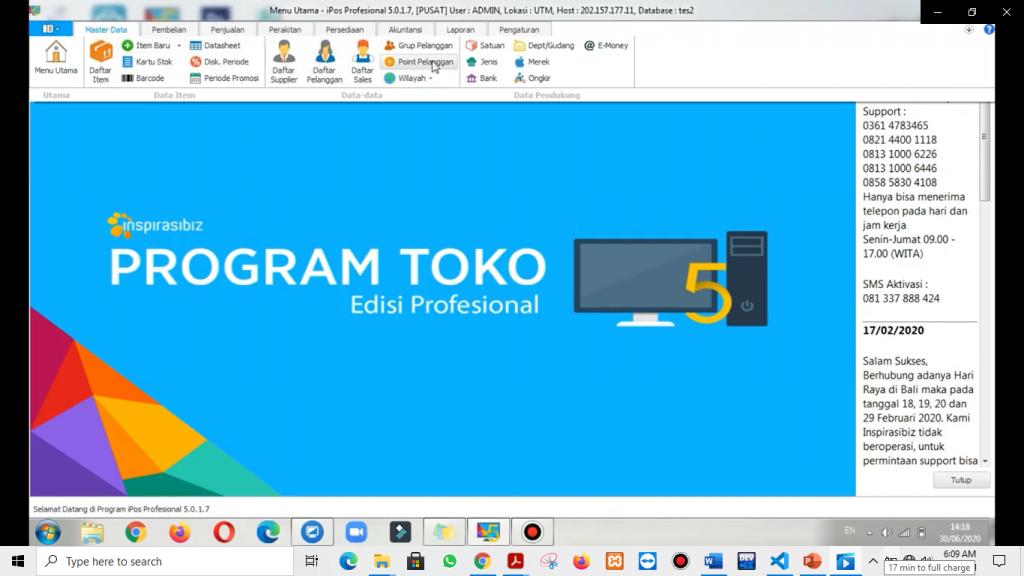Expand the Item Baru dropdown arrow

[x=179, y=45]
